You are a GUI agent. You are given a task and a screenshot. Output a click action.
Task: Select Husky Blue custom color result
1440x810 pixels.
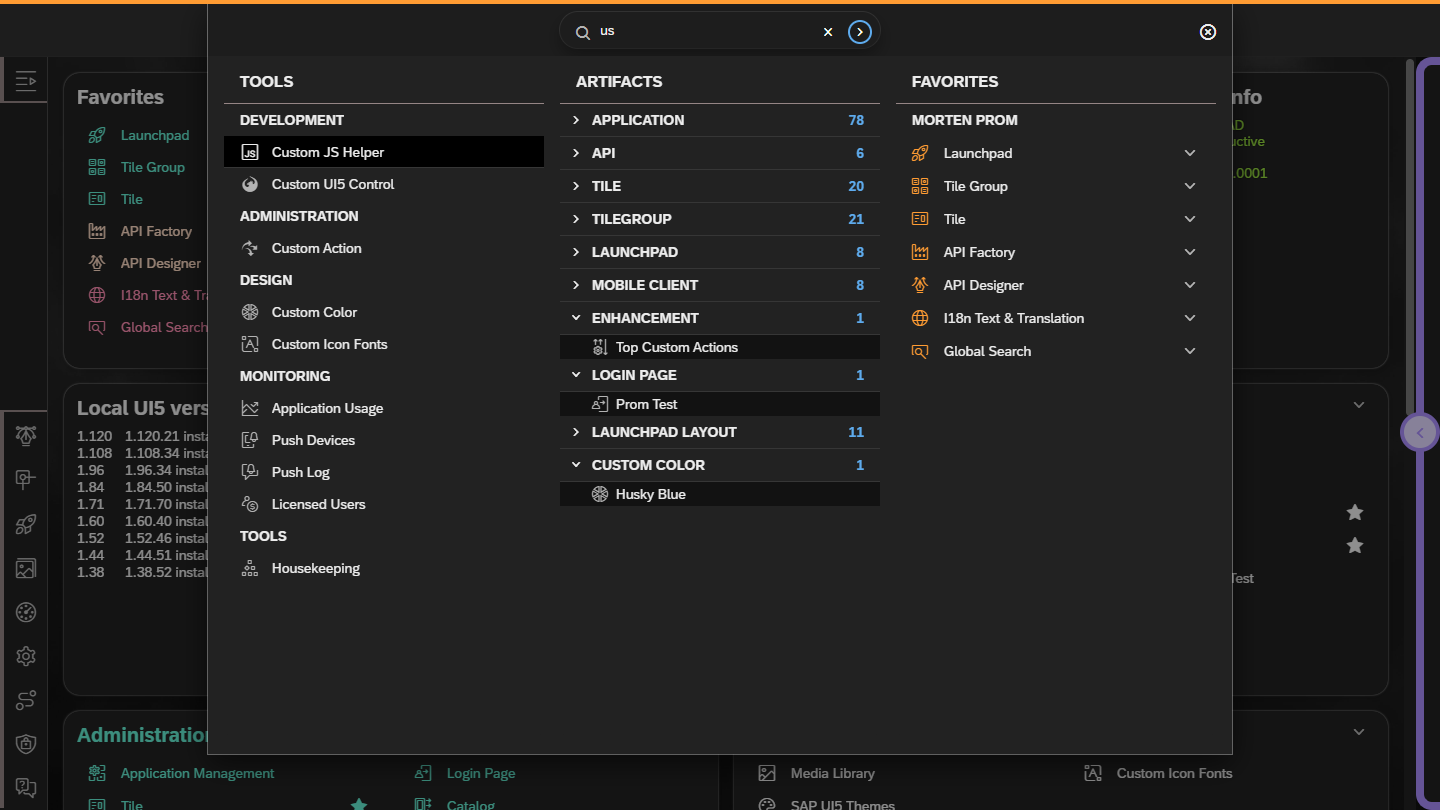[x=650, y=494]
